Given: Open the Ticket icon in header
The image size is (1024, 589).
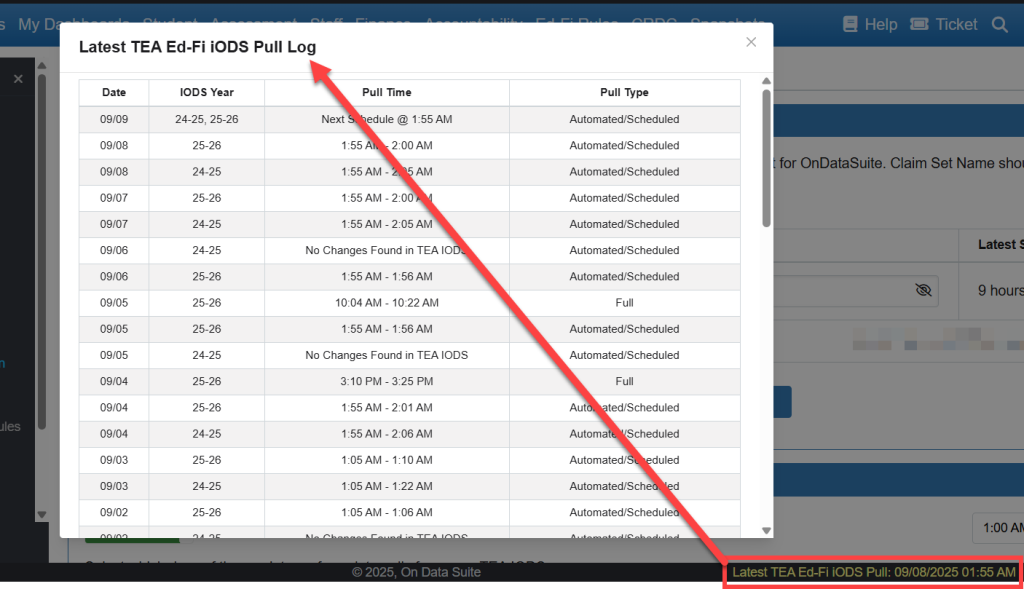Looking at the screenshot, I should [919, 24].
